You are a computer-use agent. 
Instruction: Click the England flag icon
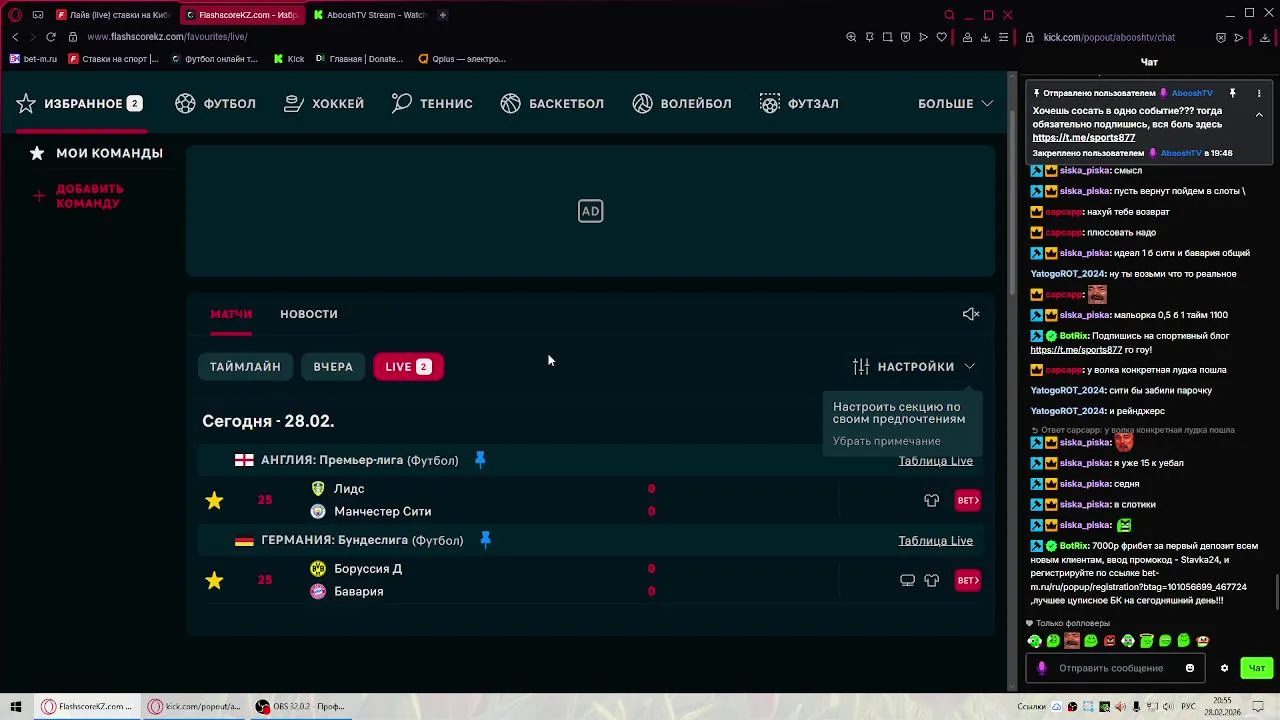[x=244, y=460]
